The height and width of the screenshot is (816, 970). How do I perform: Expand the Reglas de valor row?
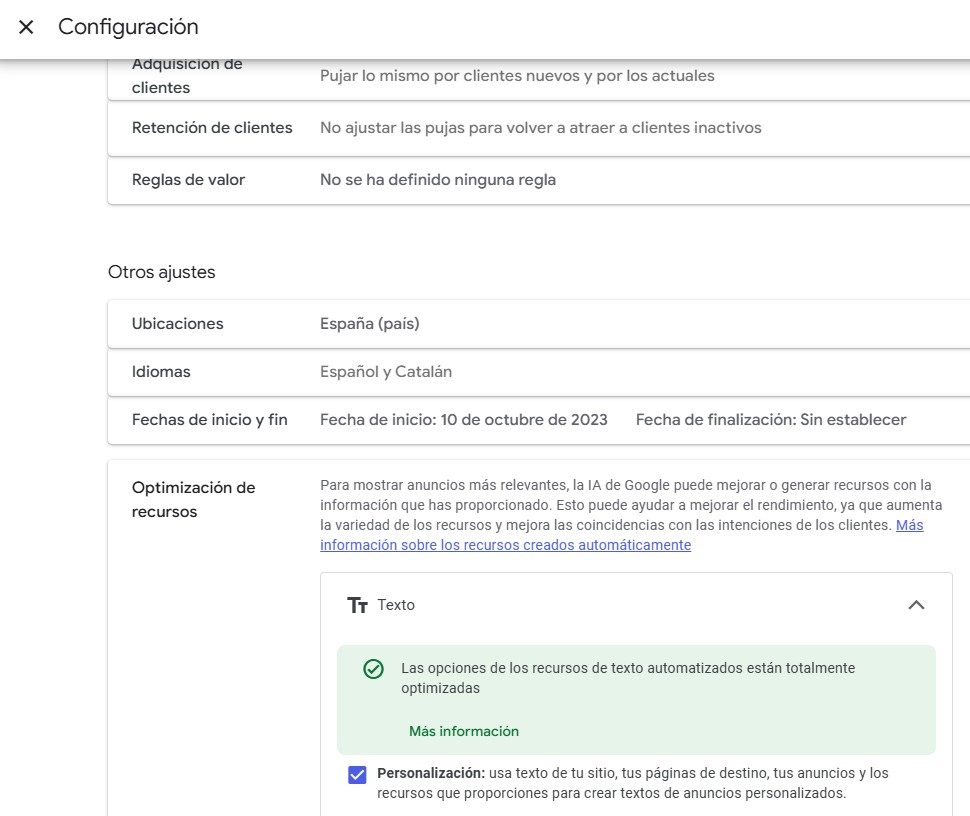tap(539, 180)
